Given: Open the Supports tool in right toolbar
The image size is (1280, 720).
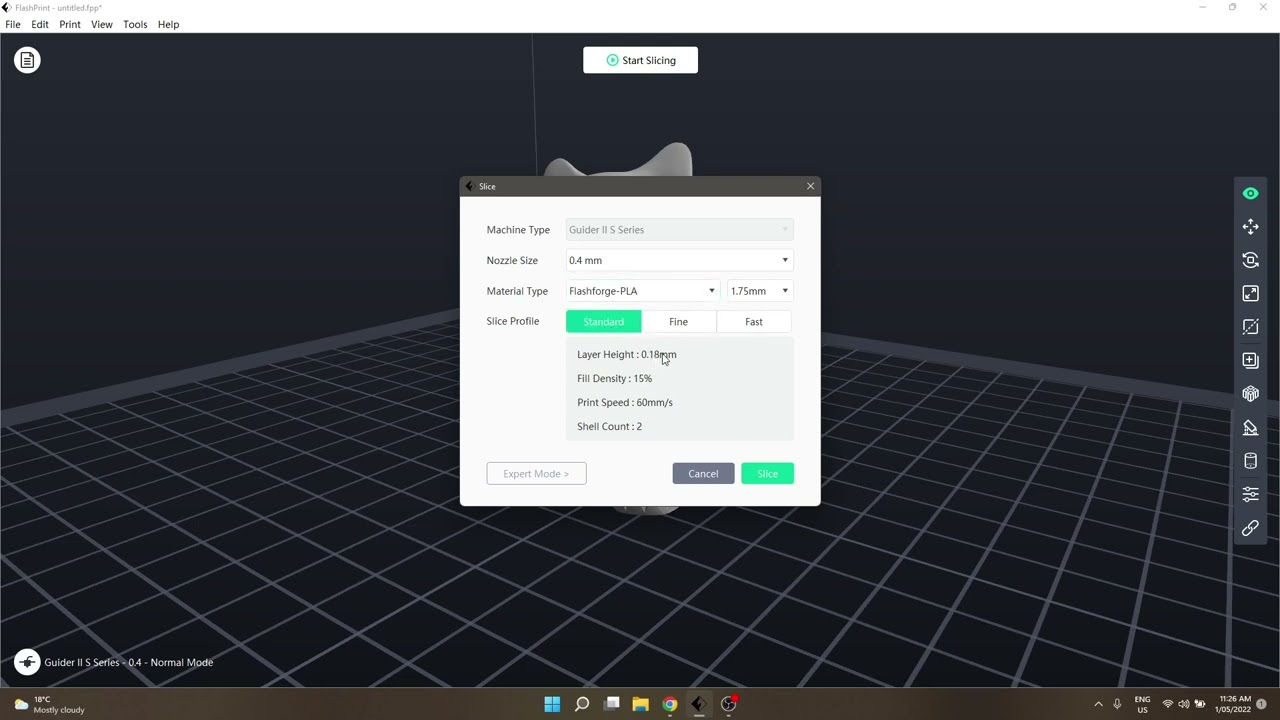Looking at the screenshot, I should click(1250, 428).
